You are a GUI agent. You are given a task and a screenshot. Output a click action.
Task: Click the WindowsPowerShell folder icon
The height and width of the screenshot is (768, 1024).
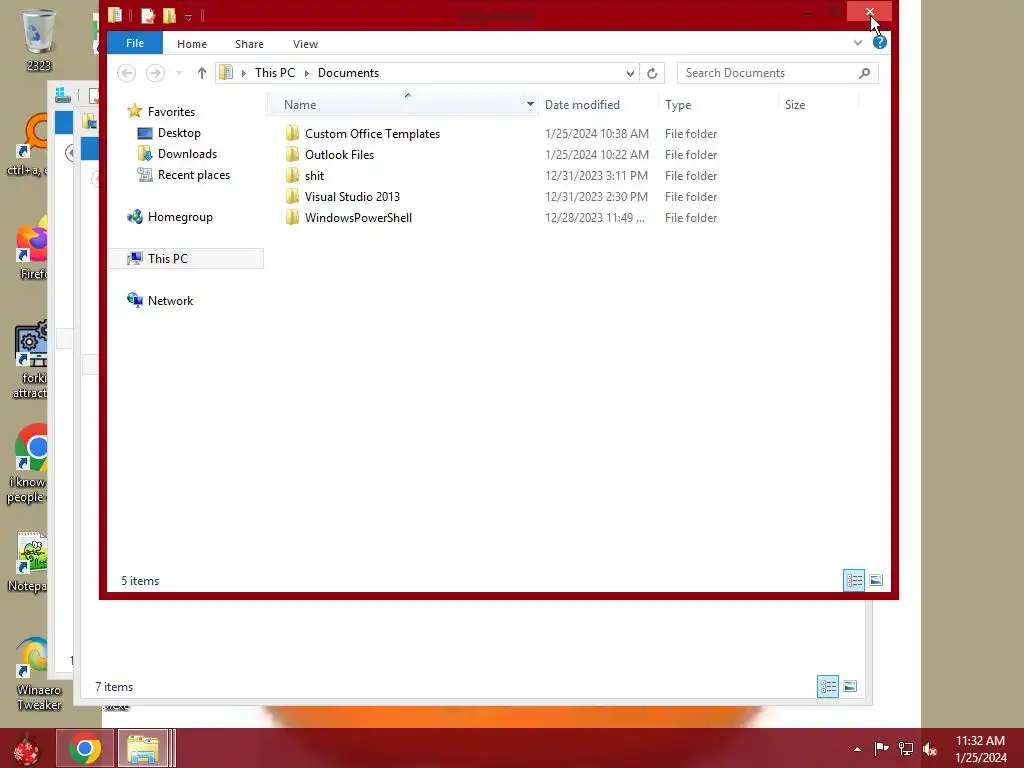click(292, 217)
